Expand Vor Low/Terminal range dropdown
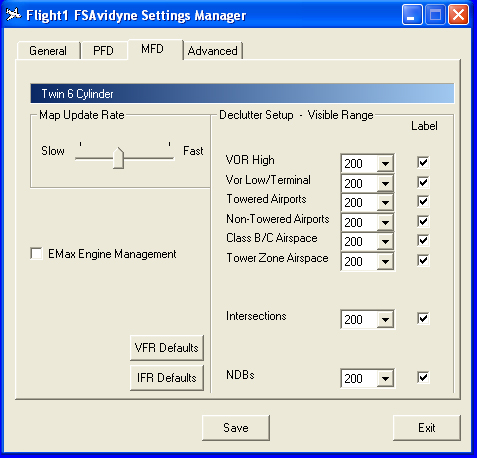The width and height of the screenshot is (477, 458). (x=385, y=184)
